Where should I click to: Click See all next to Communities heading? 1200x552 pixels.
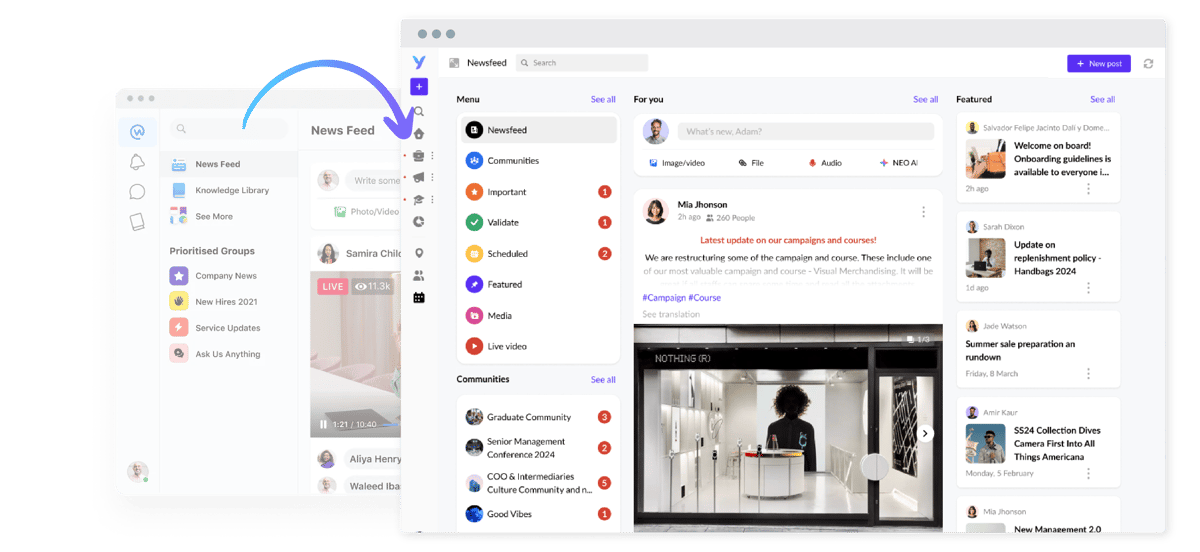[603, 380]
